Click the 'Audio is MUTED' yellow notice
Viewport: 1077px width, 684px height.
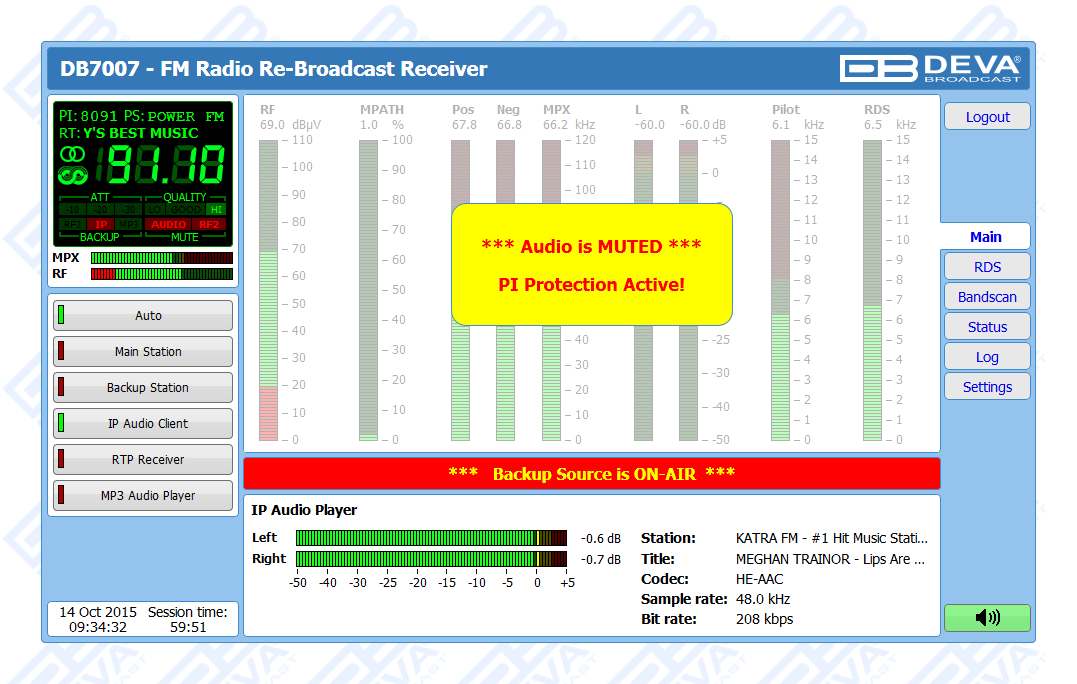[591, 265]
